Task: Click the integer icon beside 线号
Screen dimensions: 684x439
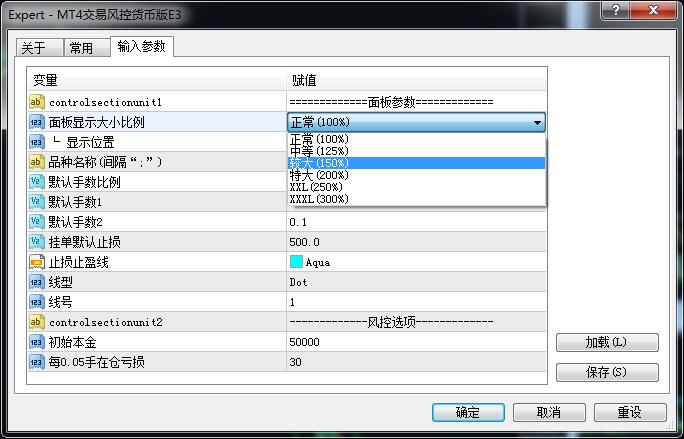Action: coord(37,302)
